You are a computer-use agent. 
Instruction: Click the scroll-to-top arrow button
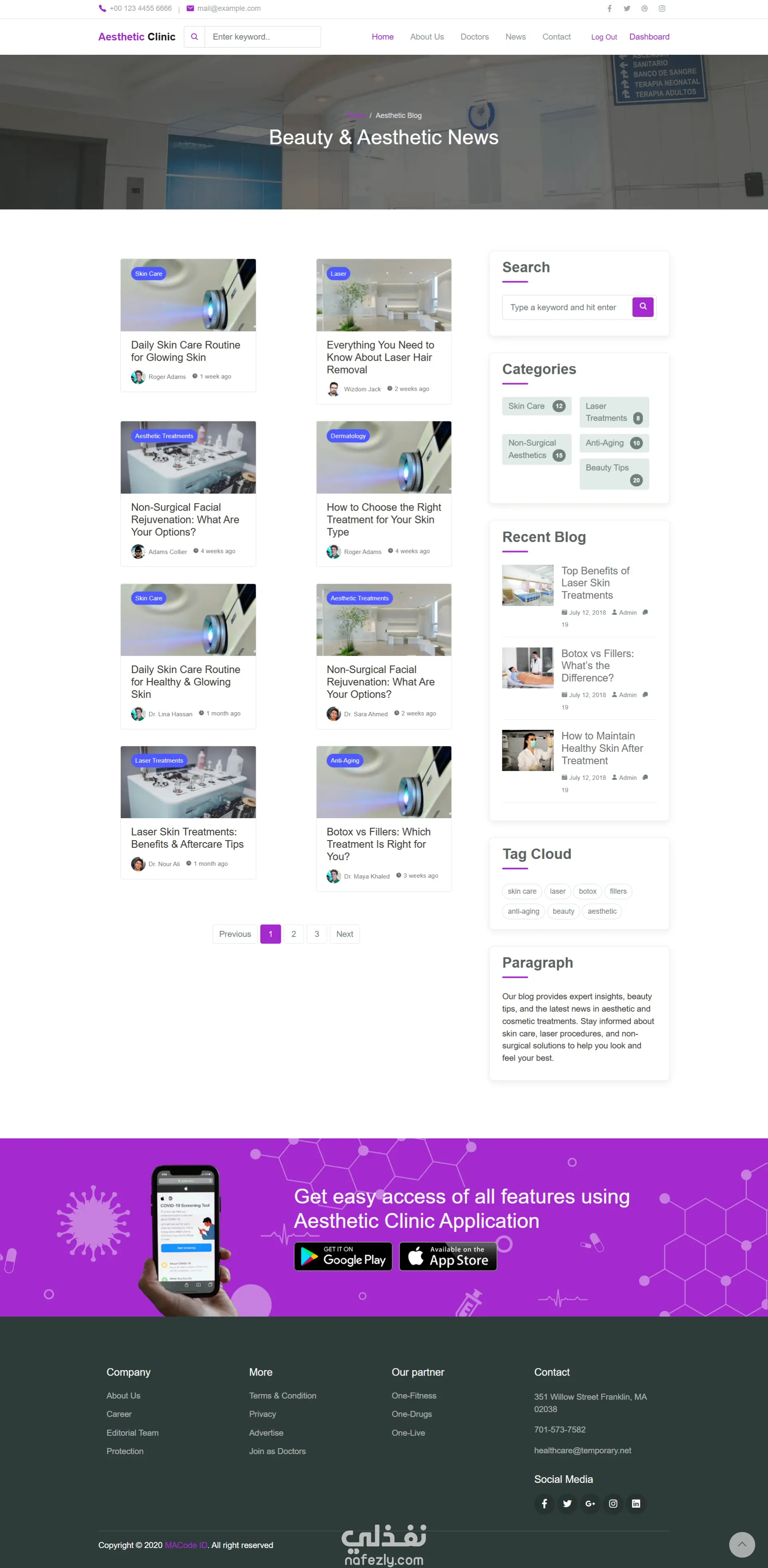[741, 1544]
